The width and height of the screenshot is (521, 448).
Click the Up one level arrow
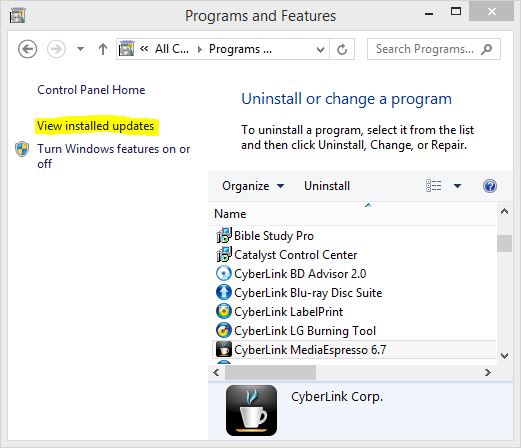click(103, 49)
